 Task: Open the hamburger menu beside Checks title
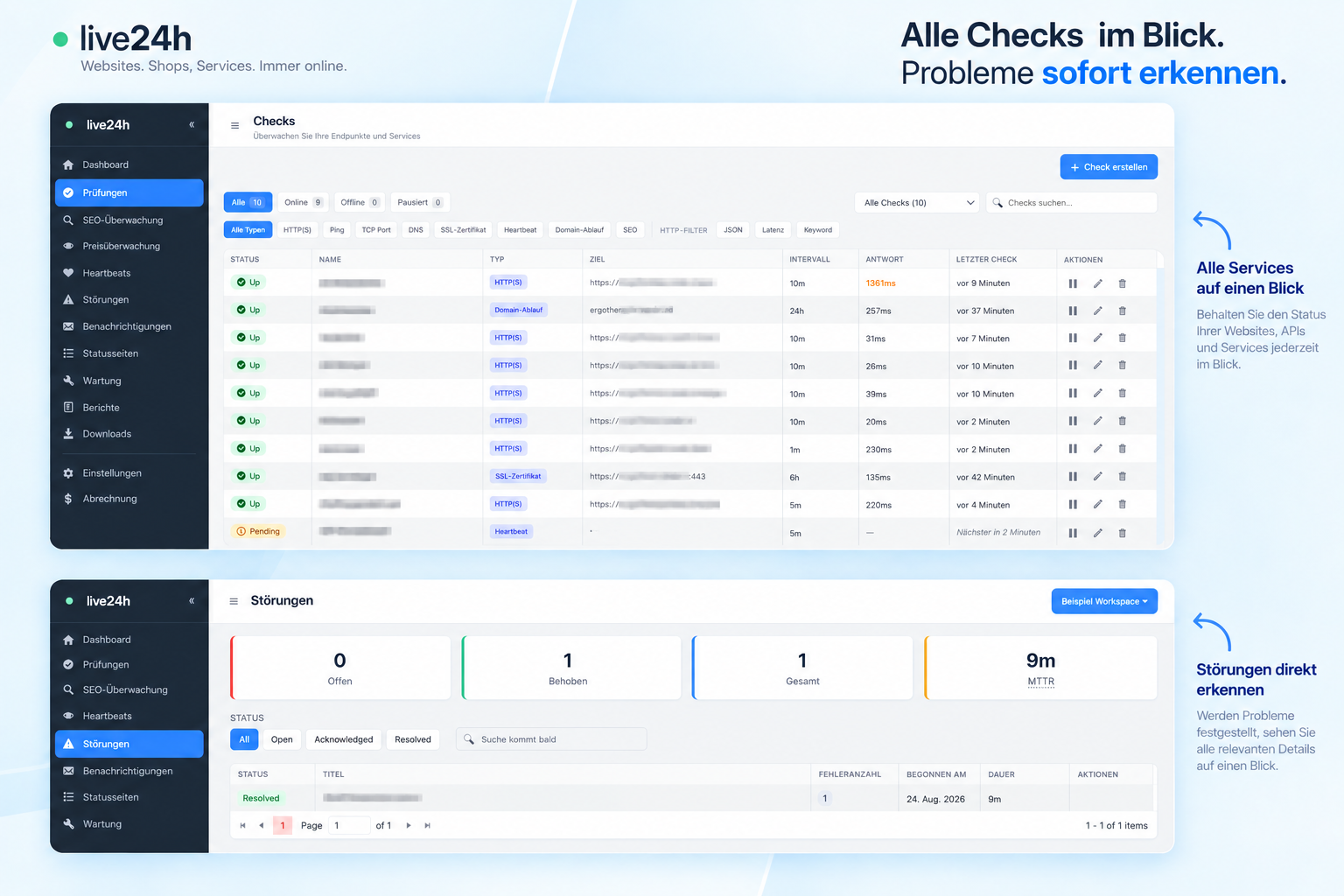tap(234, 126)
